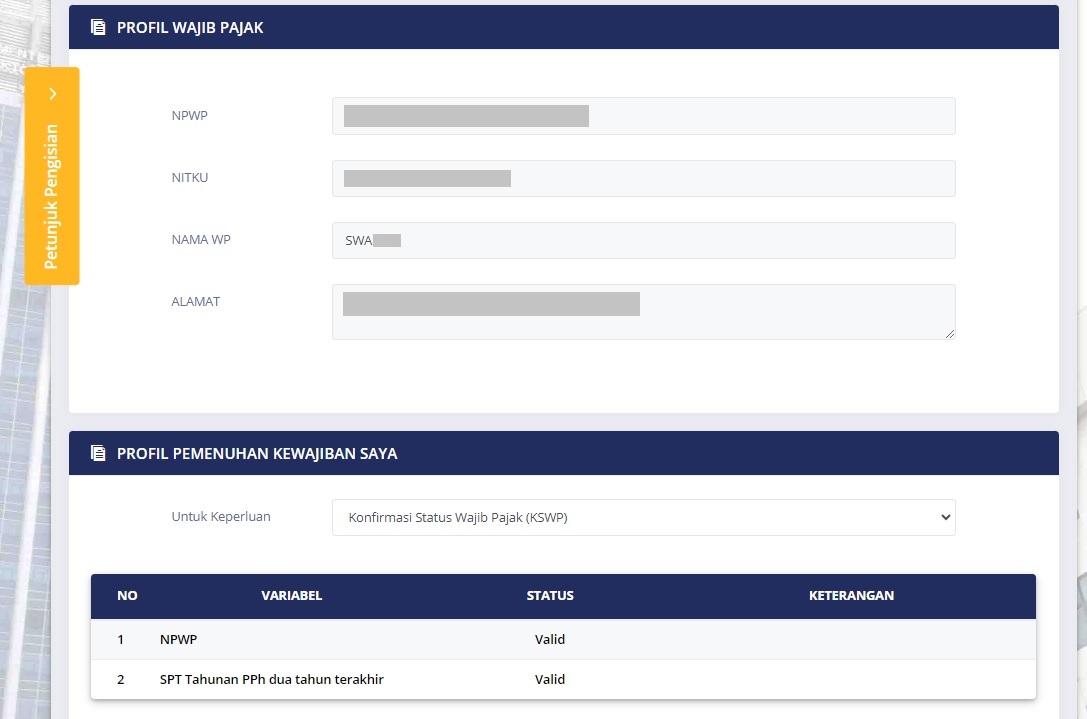Click the document icon beside Profil Pemenuhan Kewajiban Saya
The height and width of the screenshot is (719, 1087).
pyautogui.click(x=98, y=454)
